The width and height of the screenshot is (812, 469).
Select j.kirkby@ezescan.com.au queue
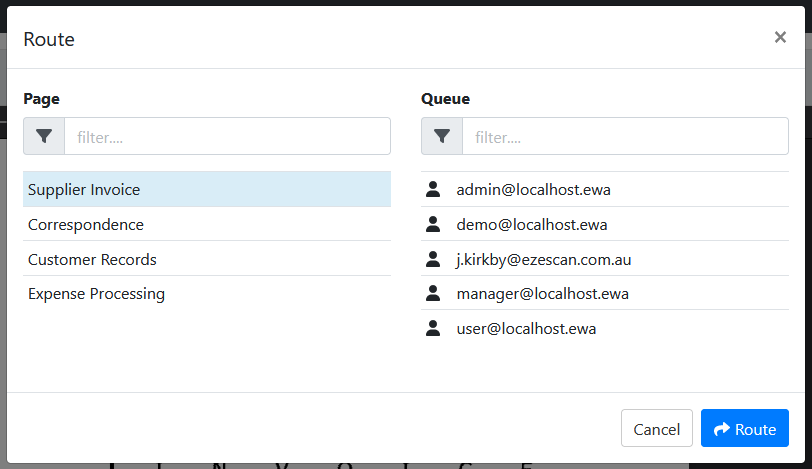click(x=543, y=259)
